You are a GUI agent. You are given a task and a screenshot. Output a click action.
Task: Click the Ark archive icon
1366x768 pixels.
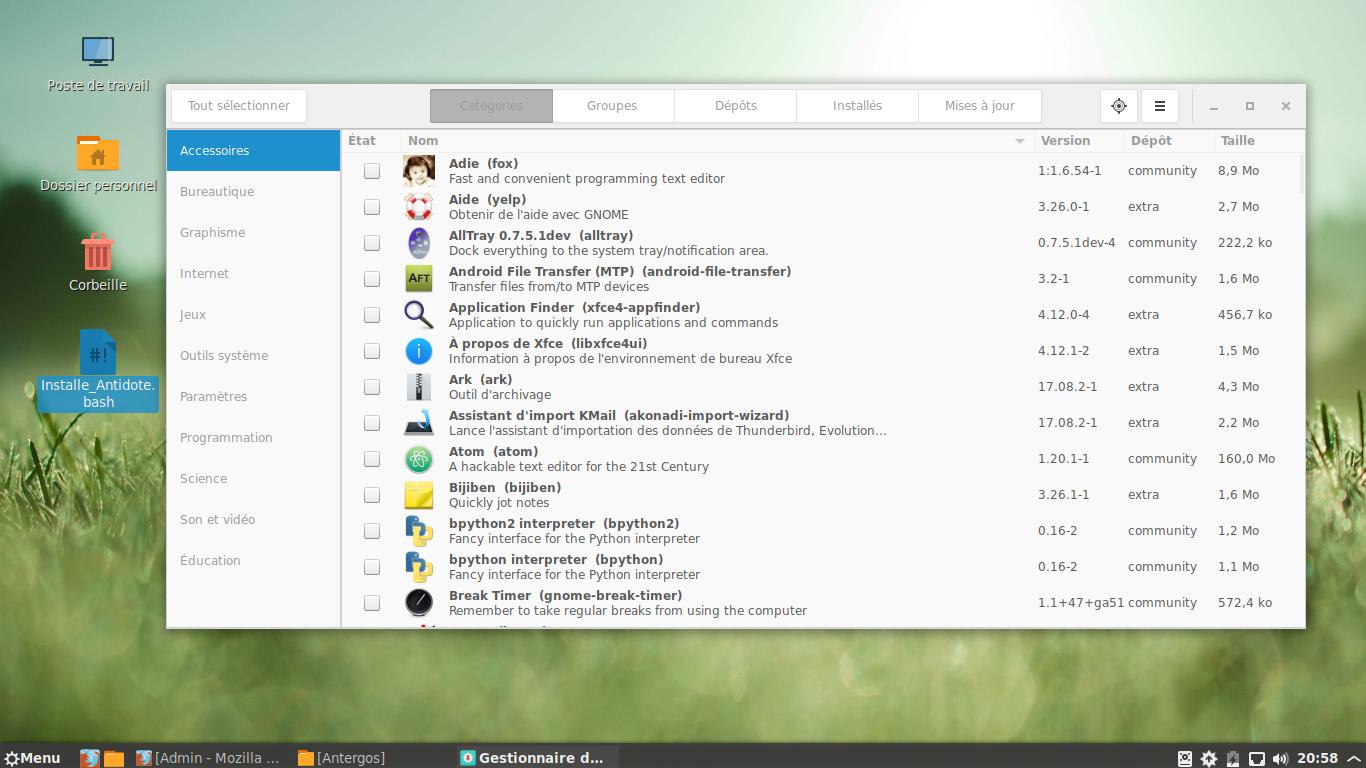[x=418, y=387]
